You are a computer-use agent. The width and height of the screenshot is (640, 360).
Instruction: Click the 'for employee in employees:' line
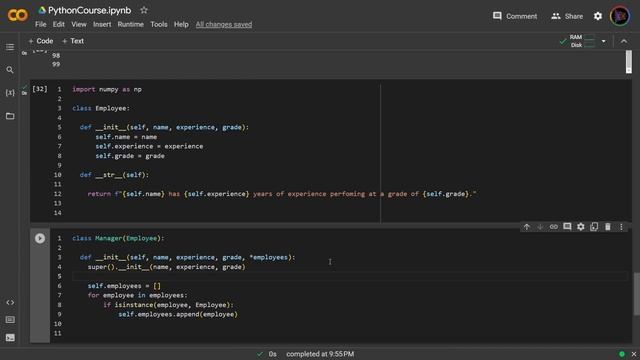(137, 296)
